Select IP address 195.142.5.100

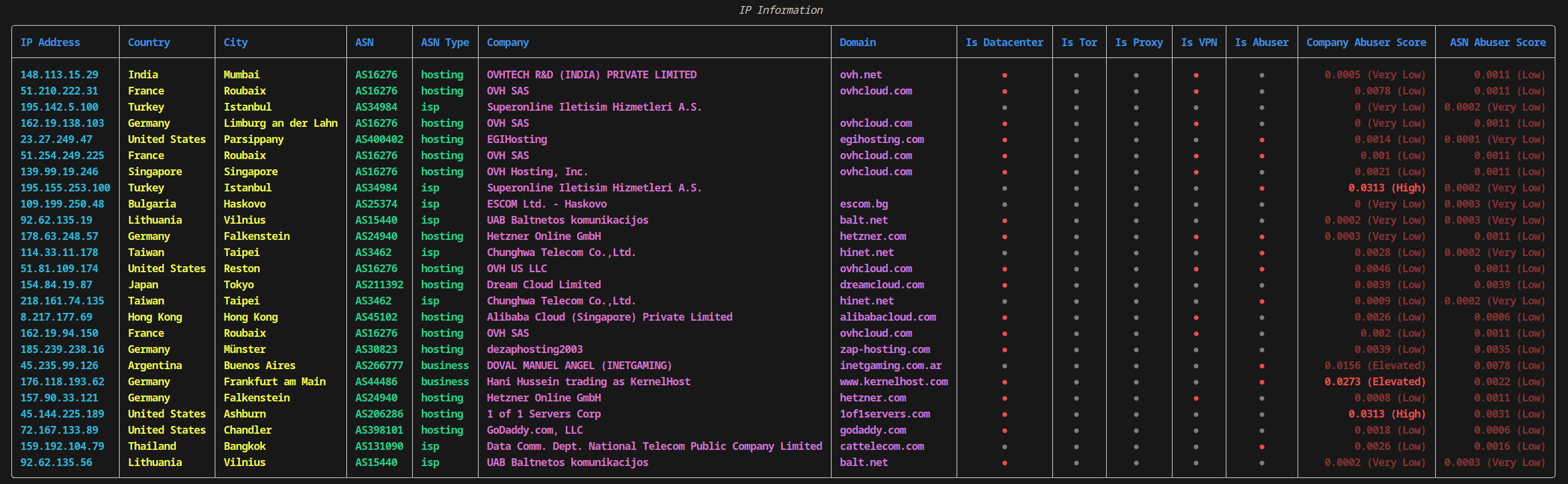pos(59,106)
